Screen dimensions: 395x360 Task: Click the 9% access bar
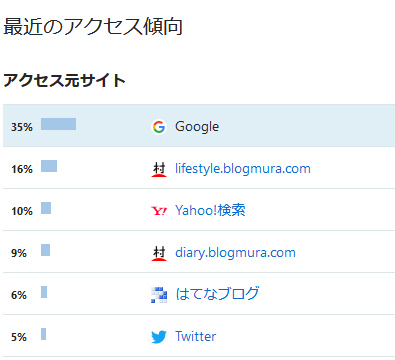click(46, 250)
